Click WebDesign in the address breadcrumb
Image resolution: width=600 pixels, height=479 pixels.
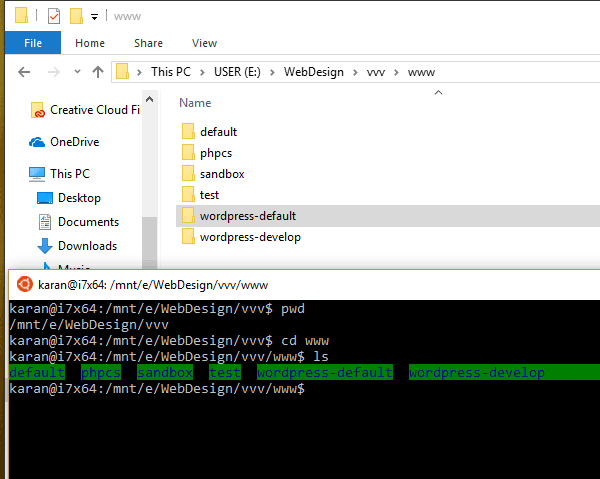[x=314, y=72]
